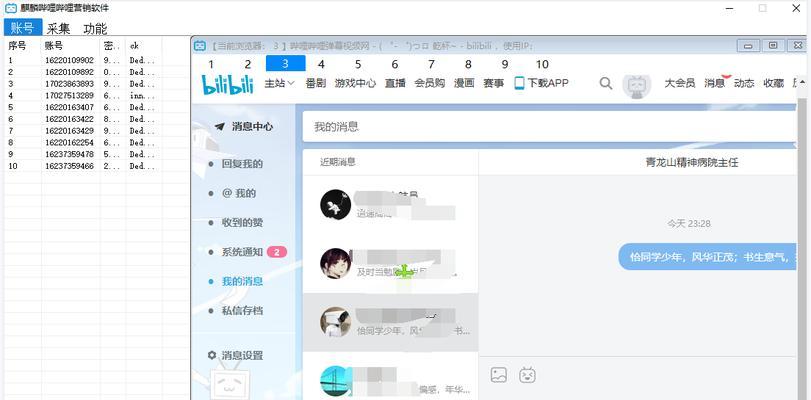Open 私信存档 archive

tap(242, 310)
